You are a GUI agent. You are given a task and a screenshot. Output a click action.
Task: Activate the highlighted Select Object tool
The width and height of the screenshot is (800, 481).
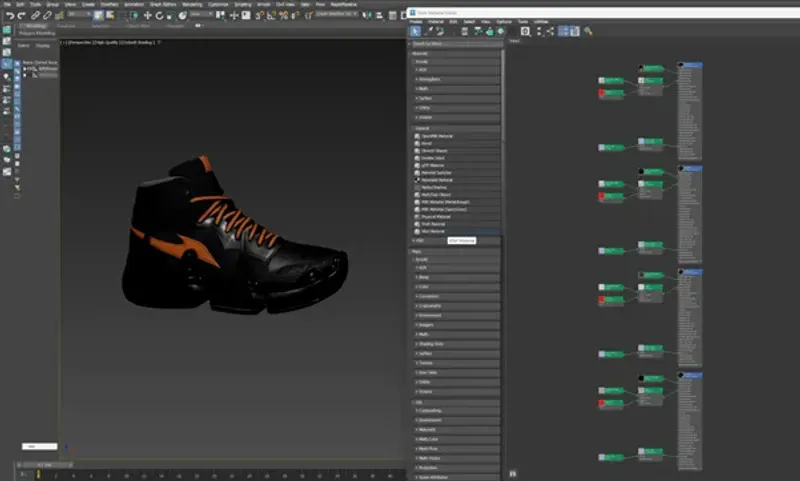click(x=98, y=16)
